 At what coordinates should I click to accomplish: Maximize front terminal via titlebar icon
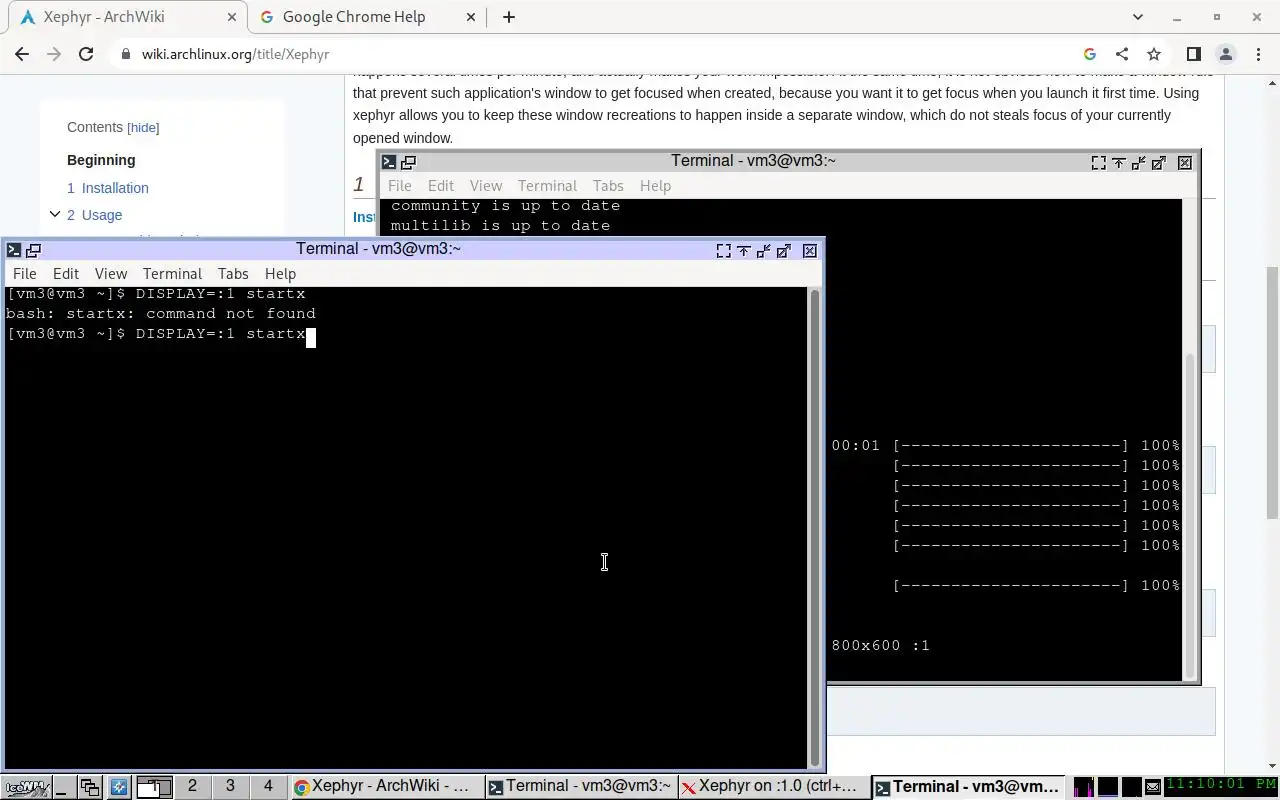(783, 250)
